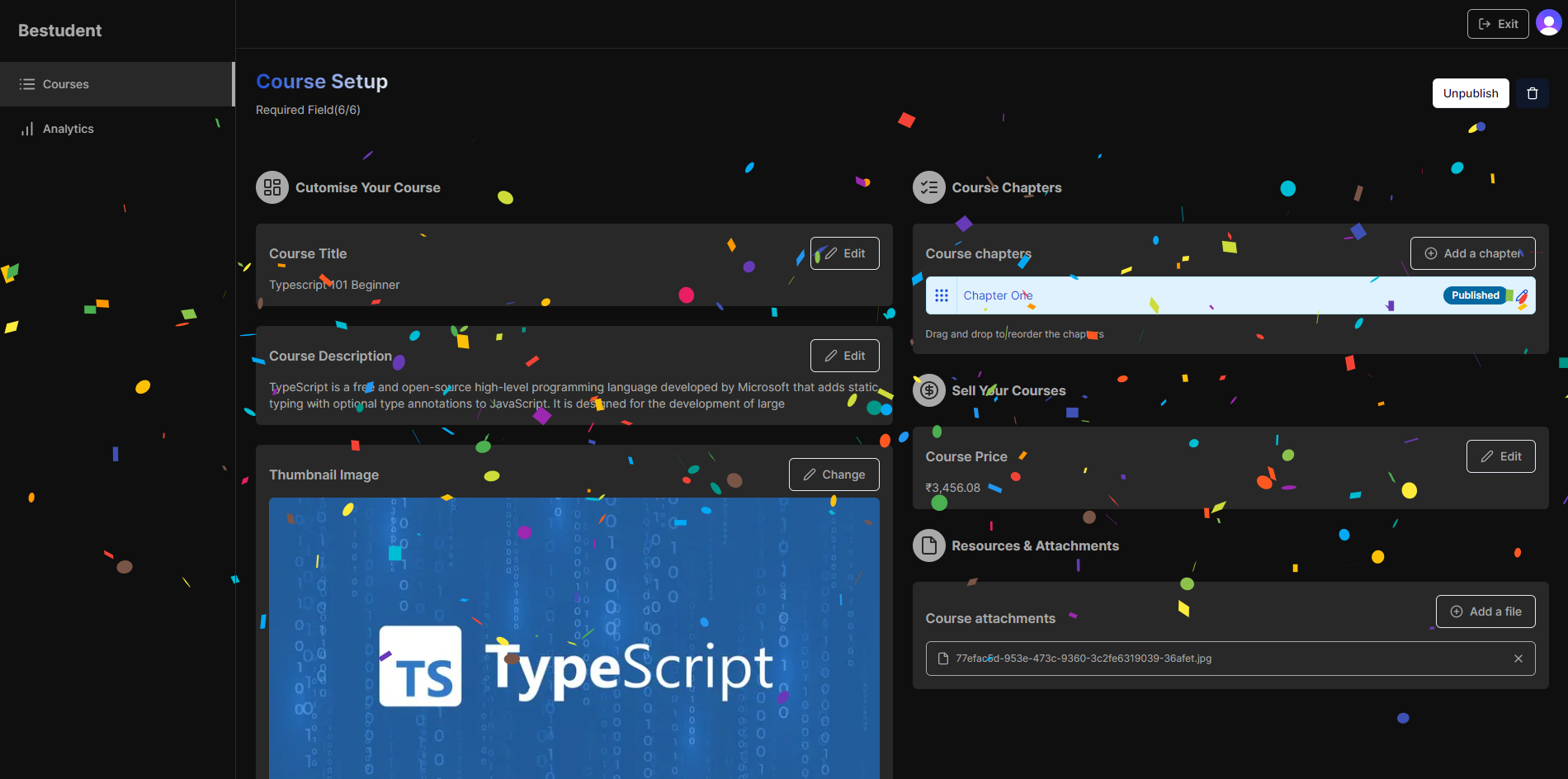Click the Sell Your Courses dollar icon

click(x=929, y=390)
